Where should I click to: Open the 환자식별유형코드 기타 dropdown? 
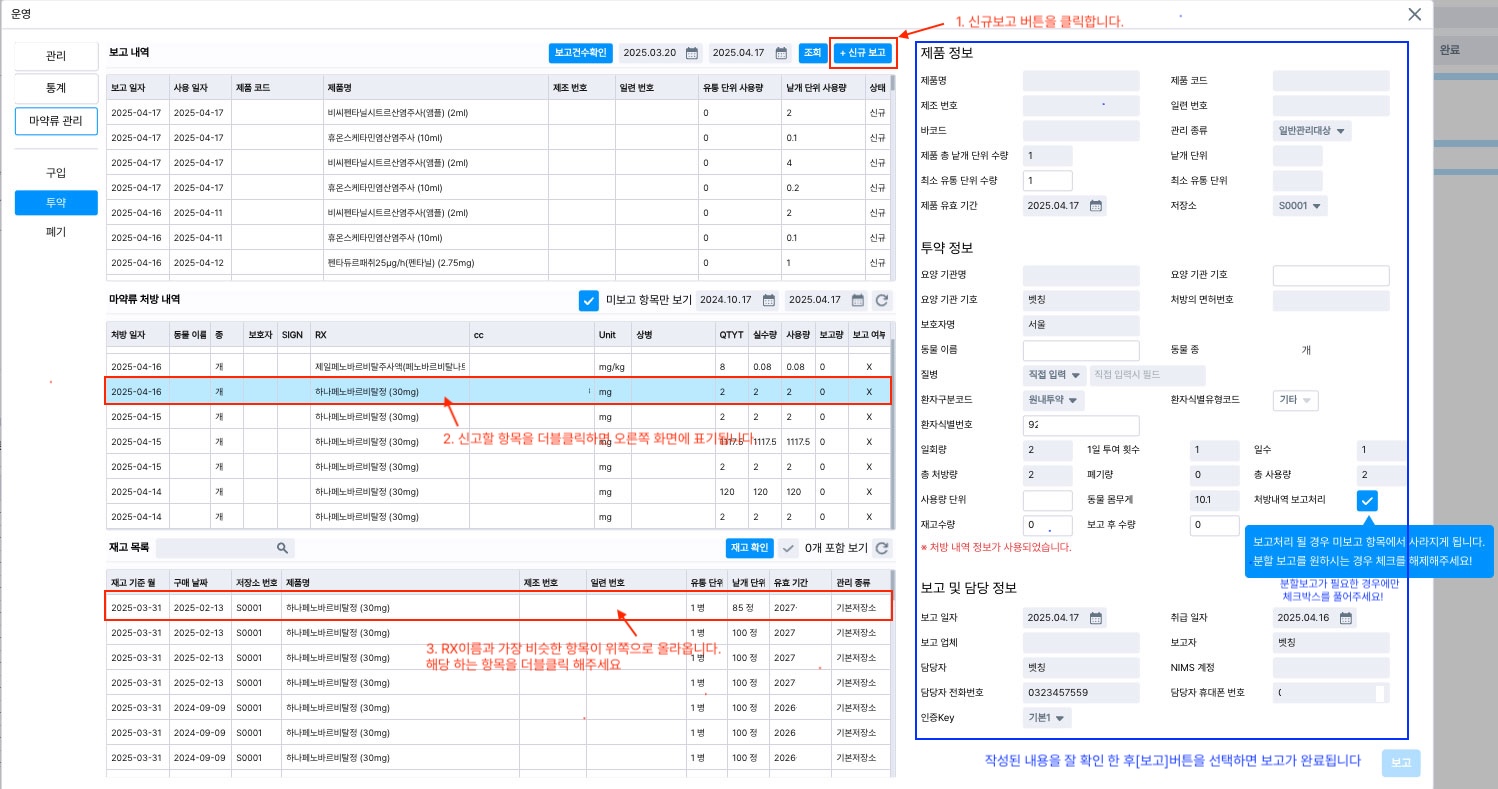1296,400
